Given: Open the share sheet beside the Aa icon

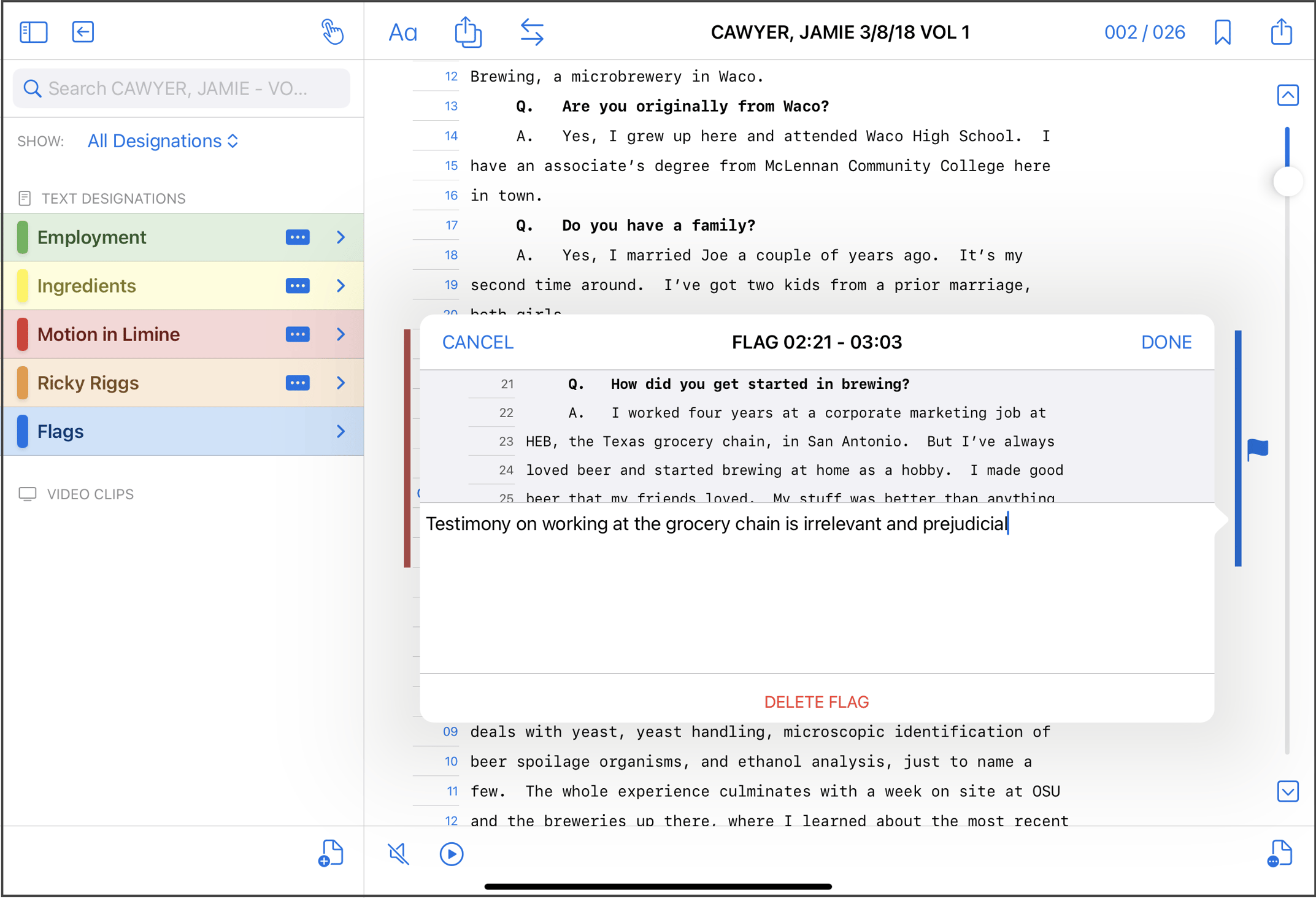Looking at the screenshot, I should pyautogui.click(x=468, y=32).
